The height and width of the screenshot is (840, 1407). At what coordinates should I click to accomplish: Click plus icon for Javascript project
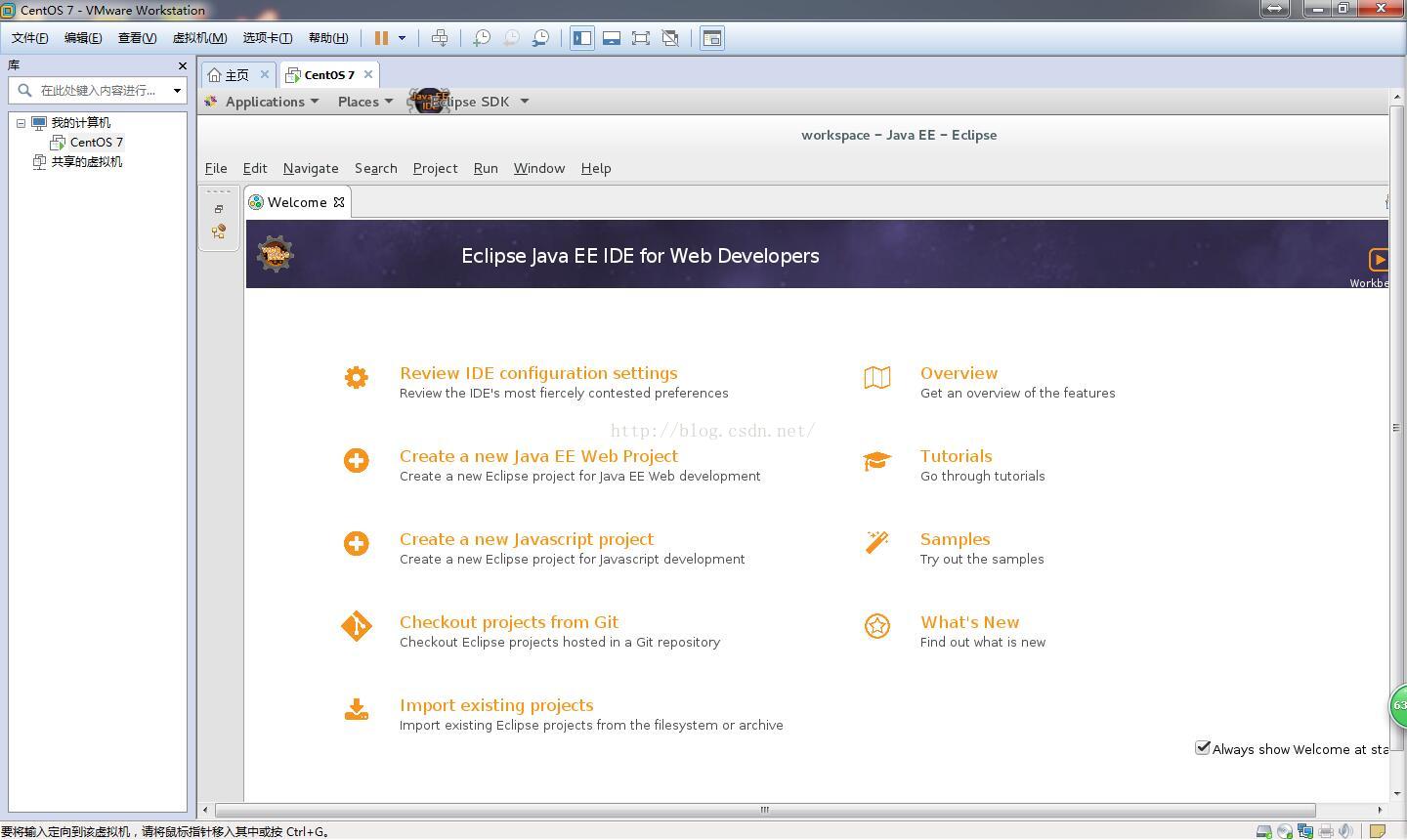point(357,543)
